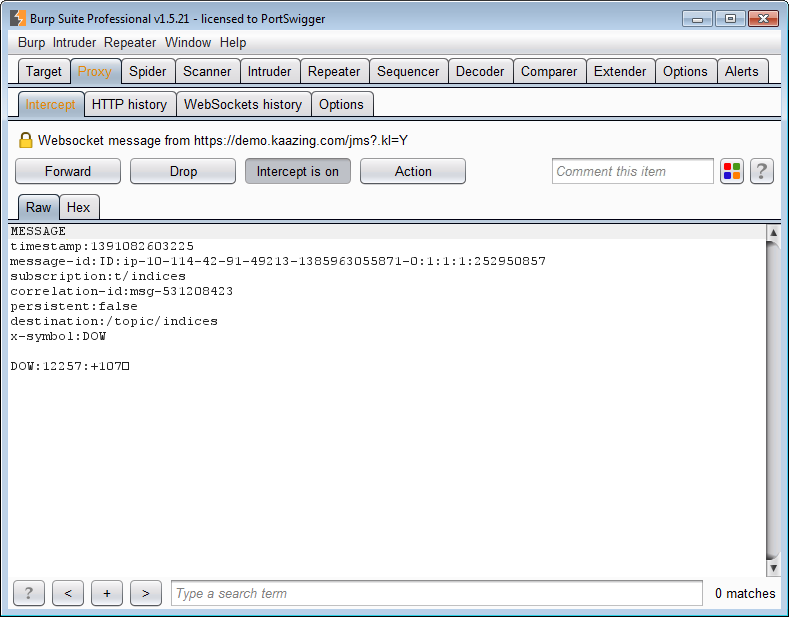
Task: Open the WebSockets history sub-tab
Action: pos(243,104)
